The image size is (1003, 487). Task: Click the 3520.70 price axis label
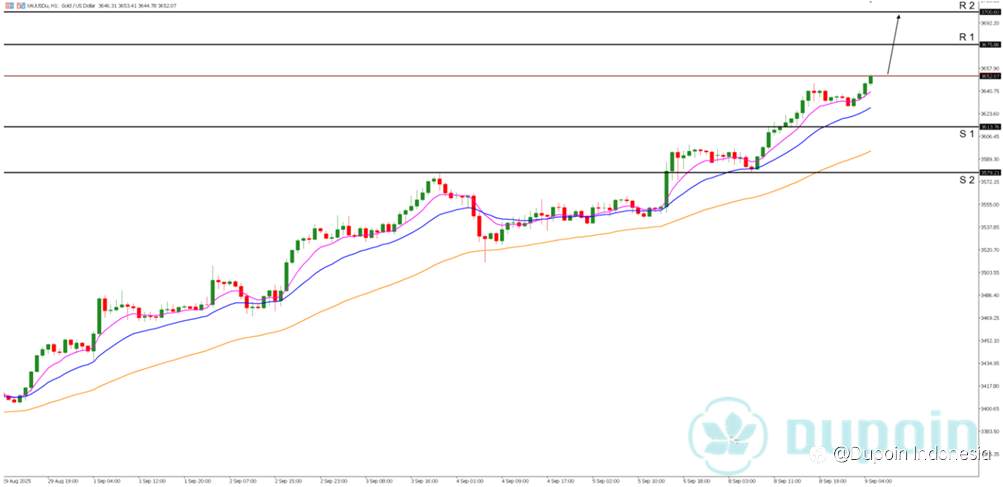click(990, 250)
